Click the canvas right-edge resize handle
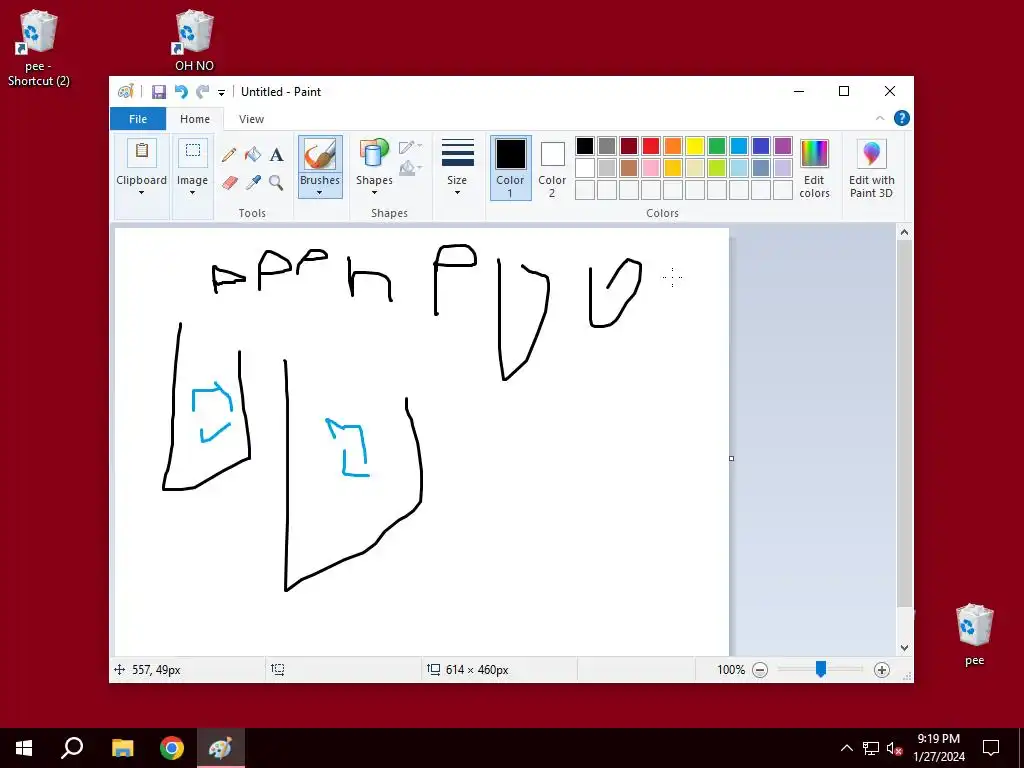Viewport: 1024px width, 768px height. click(x=731, y=458)
